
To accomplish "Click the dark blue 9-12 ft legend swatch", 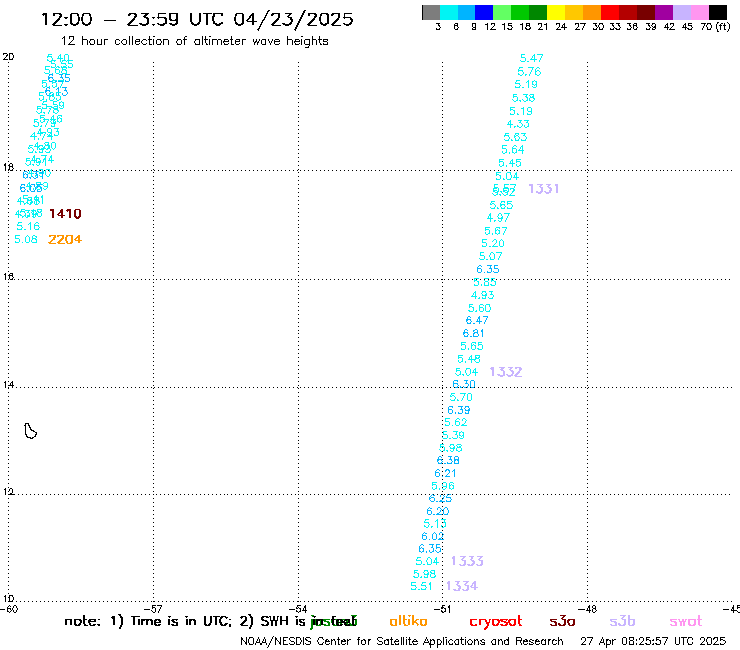I will pyautogui.click(x=484, y=12).
